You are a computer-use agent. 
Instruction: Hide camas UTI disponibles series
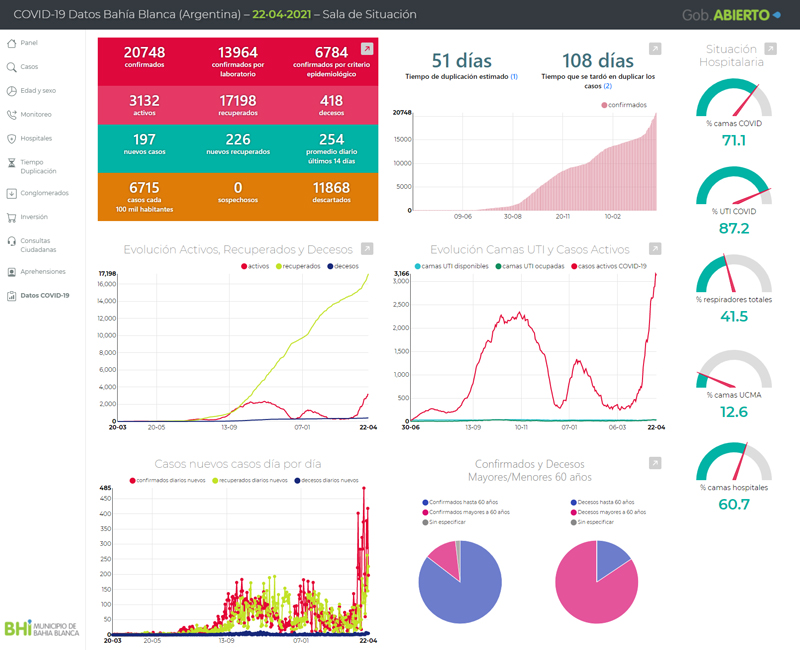coord(452,266)
